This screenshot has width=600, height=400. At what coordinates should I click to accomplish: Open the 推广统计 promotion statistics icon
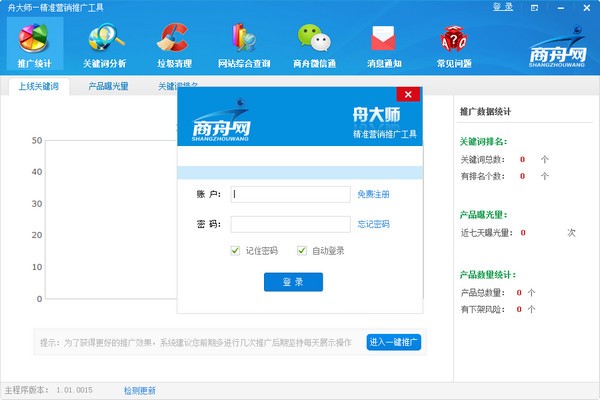point(34,45)
